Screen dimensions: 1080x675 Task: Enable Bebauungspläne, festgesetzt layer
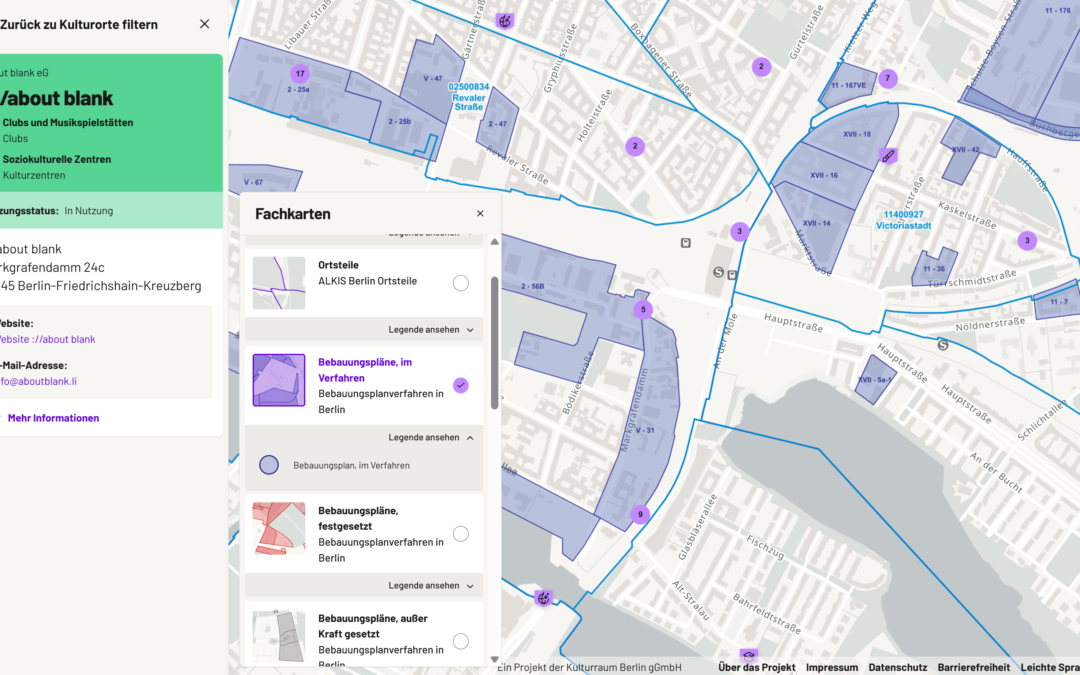(460, 534)
